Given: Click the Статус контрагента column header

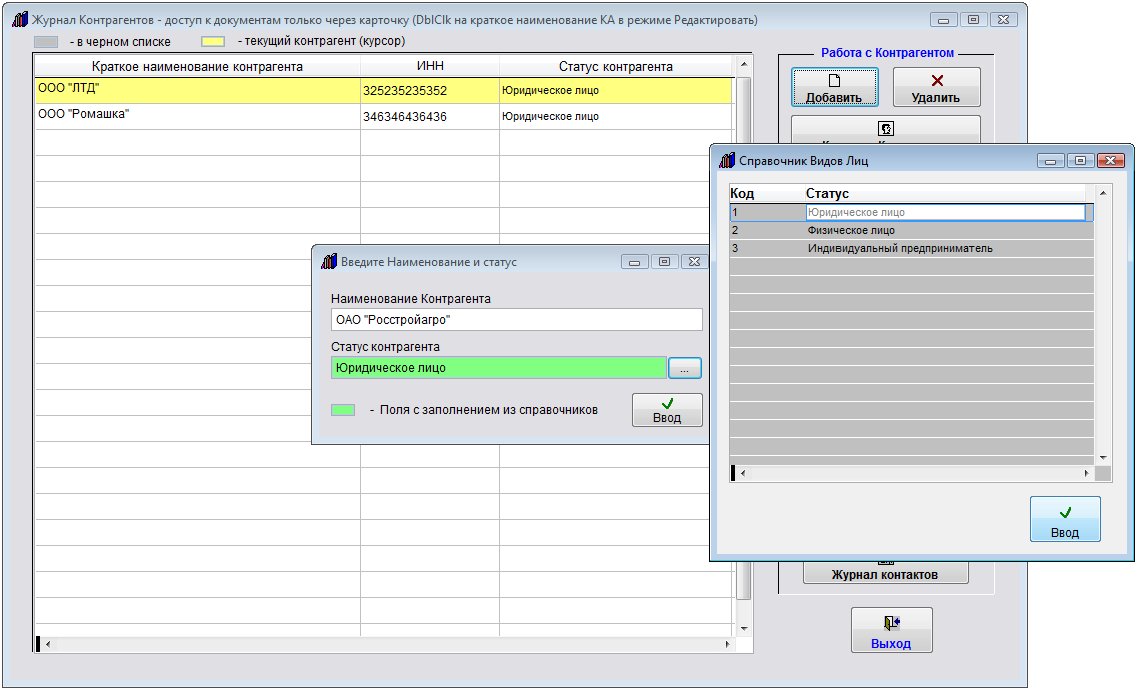Looking at the screenshot, I should click(615, 66).
